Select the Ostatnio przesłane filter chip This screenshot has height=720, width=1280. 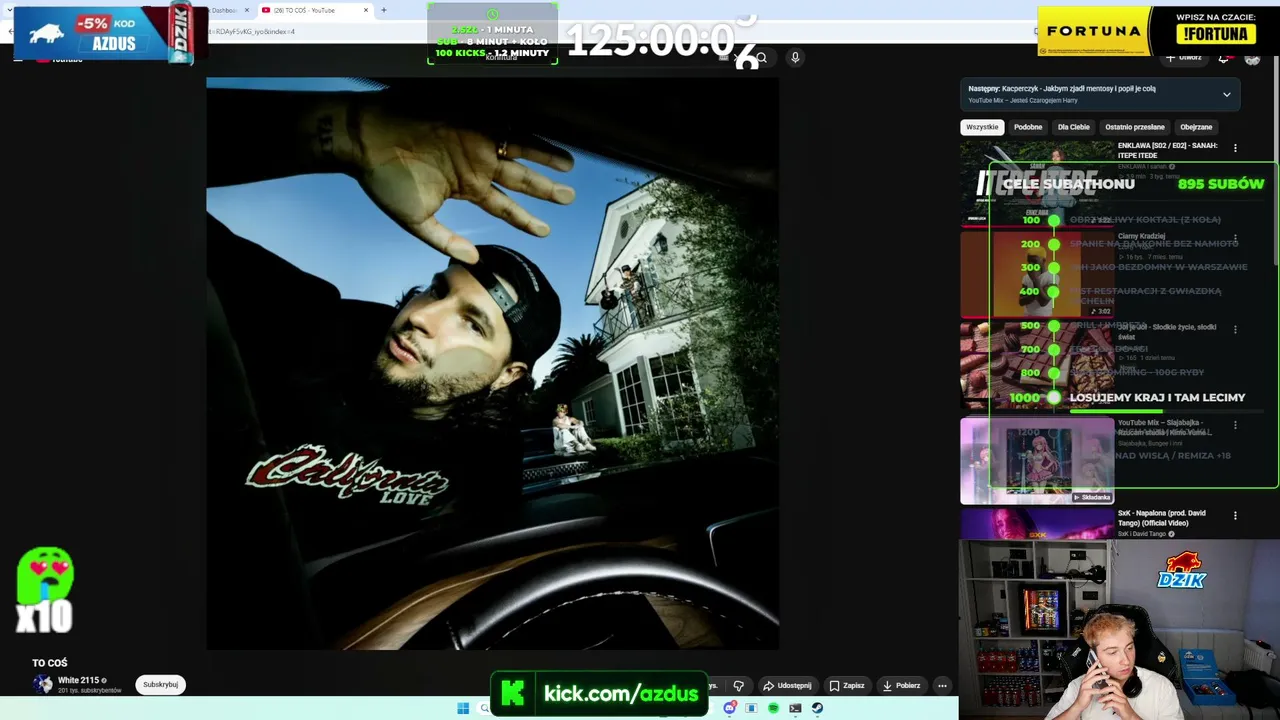tap(1135, 127)
